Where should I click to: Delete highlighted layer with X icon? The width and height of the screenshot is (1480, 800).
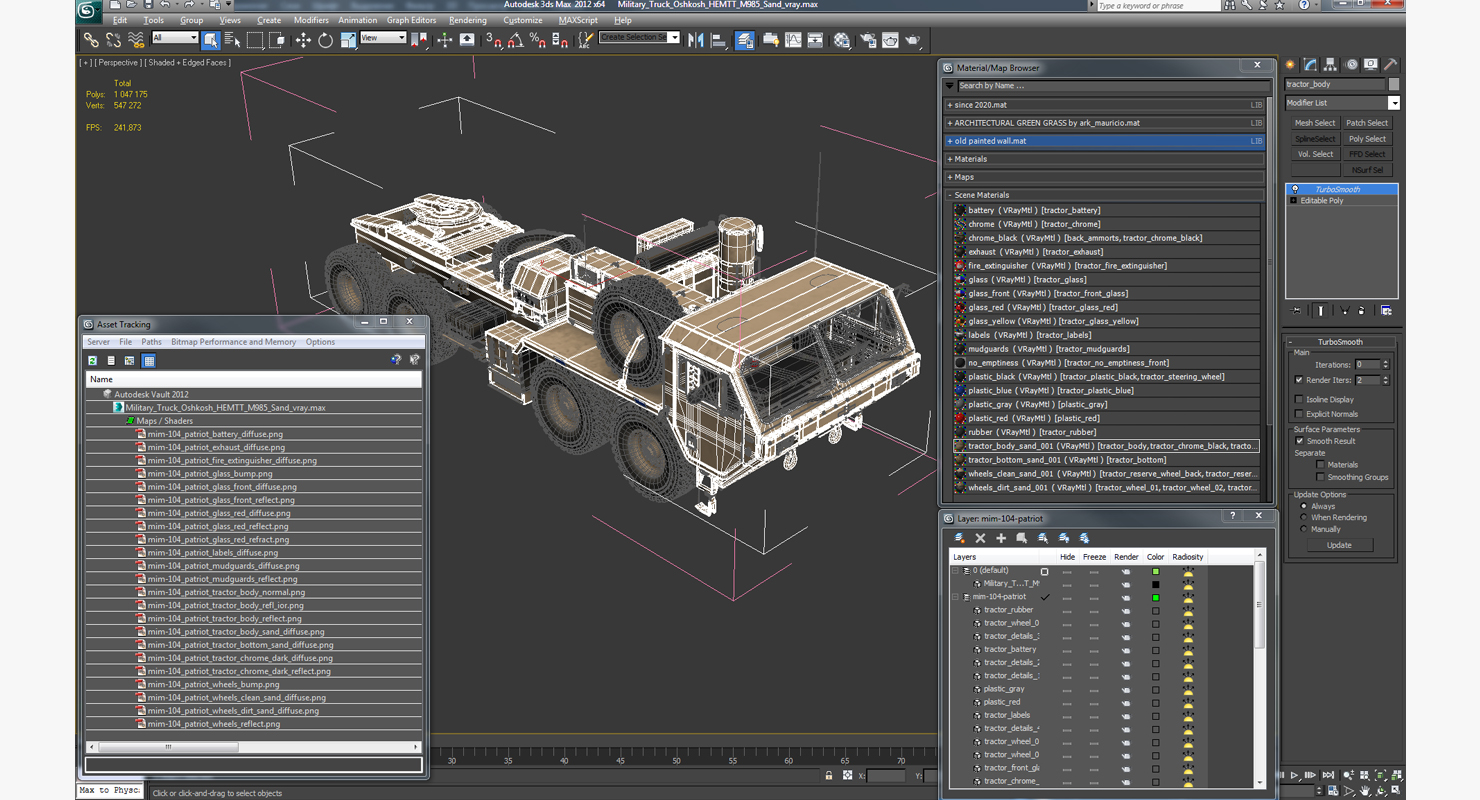(x=980, y=538)
